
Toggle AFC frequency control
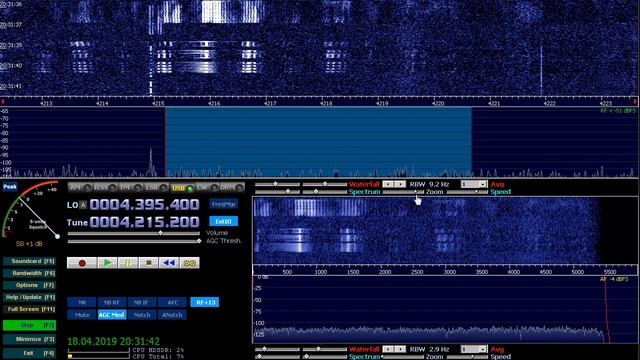click(x=172, y=302)
